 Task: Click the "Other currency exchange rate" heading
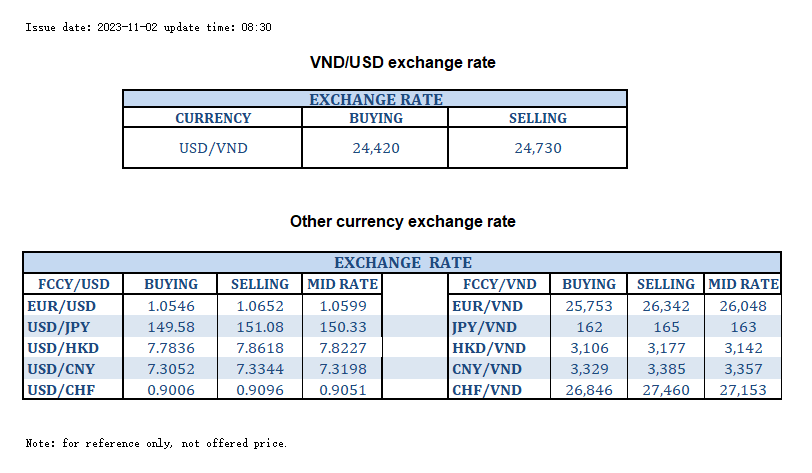click(402, 221)
